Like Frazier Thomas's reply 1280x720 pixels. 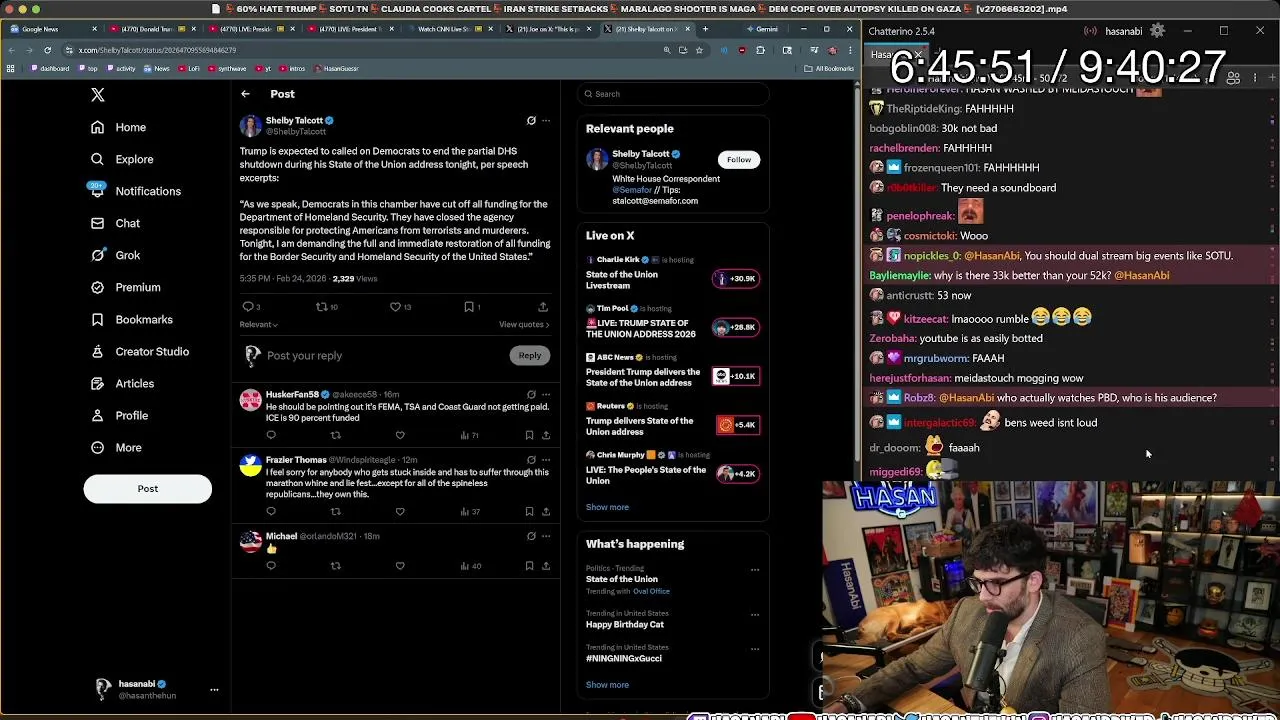400,511
